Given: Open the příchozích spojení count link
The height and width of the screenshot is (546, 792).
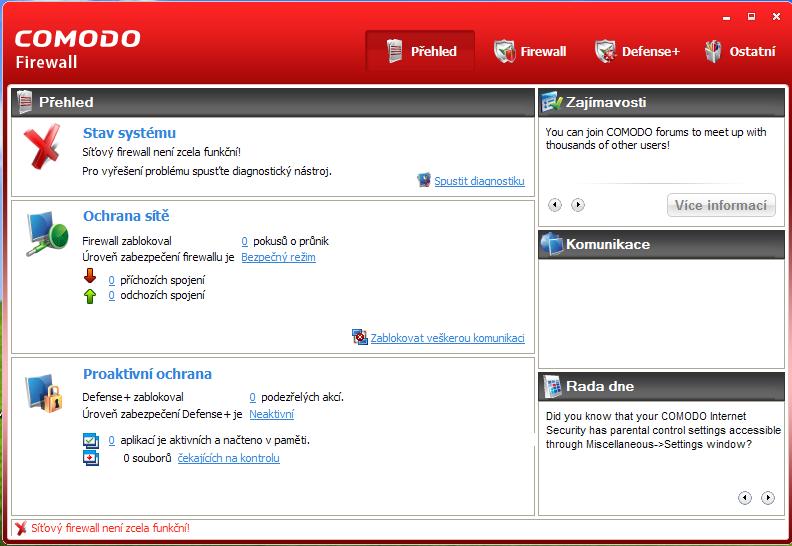Looking at the screenshot, I should pos(112,280).
